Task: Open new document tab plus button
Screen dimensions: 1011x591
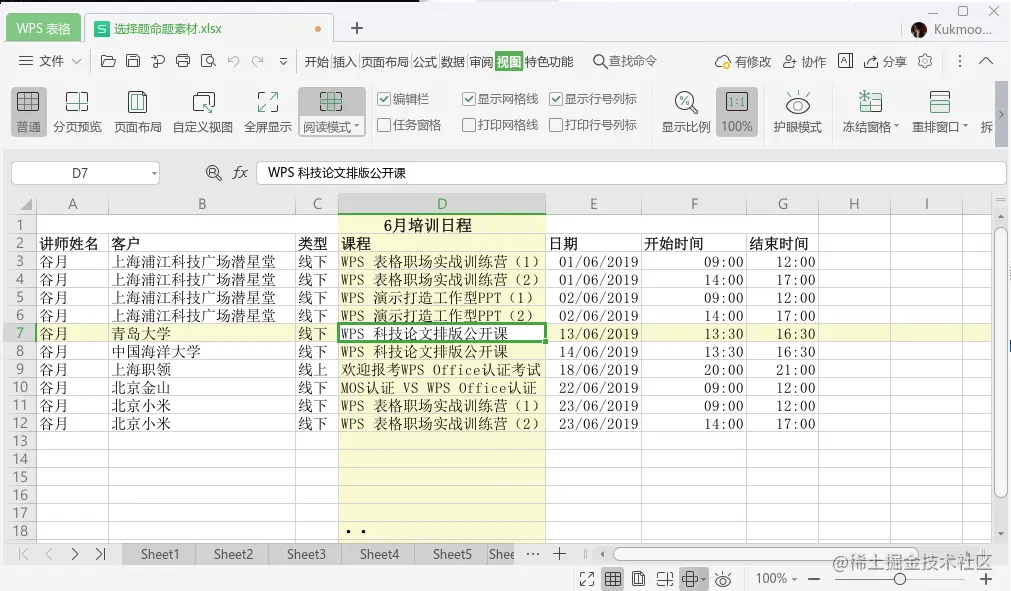Action: tap(357, 28)
